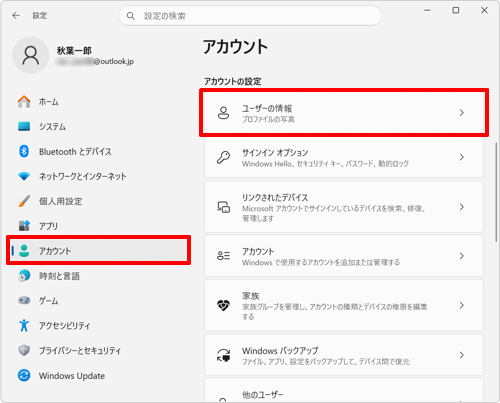Minimize the settings window

coord(427,10)
